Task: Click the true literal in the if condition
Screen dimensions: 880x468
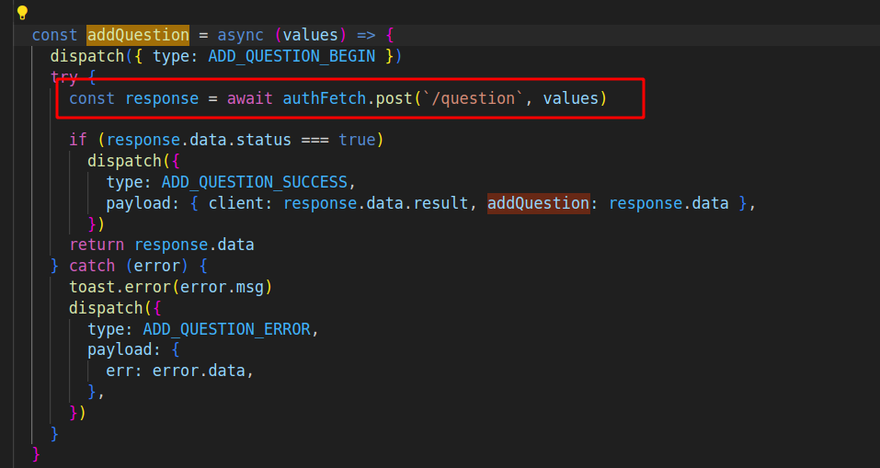Action: [357, 140]
